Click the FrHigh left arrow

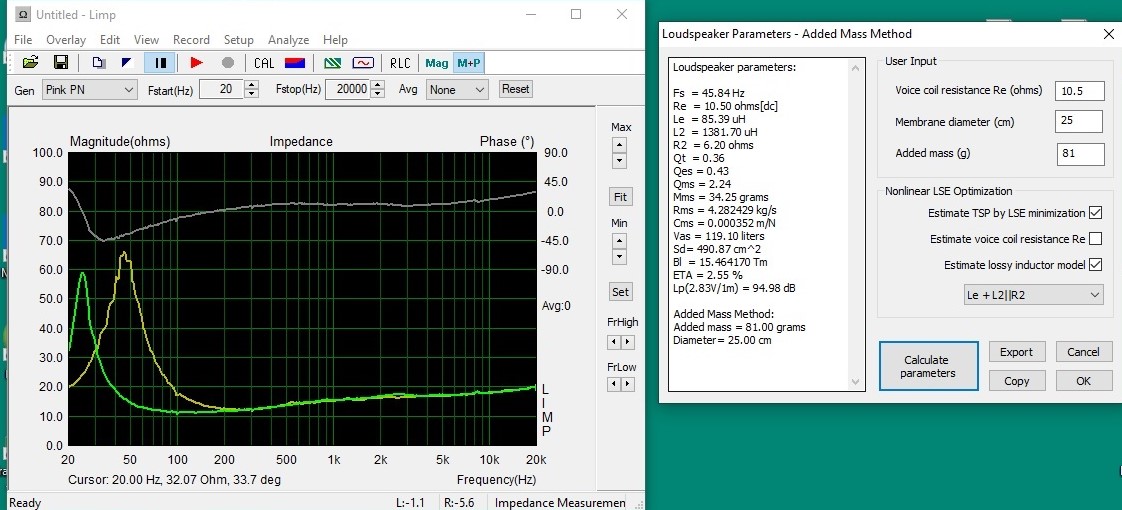(613, 343)
